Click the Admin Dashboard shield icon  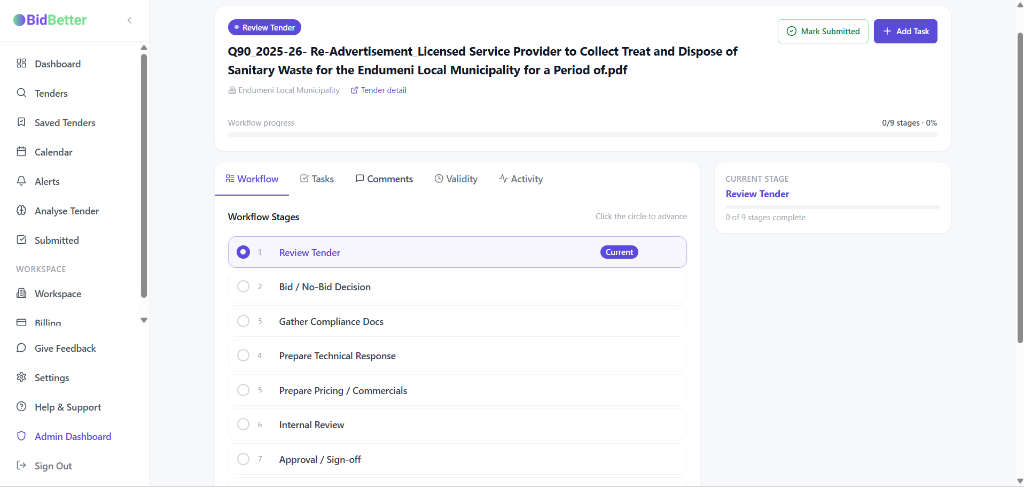(22, 436)
